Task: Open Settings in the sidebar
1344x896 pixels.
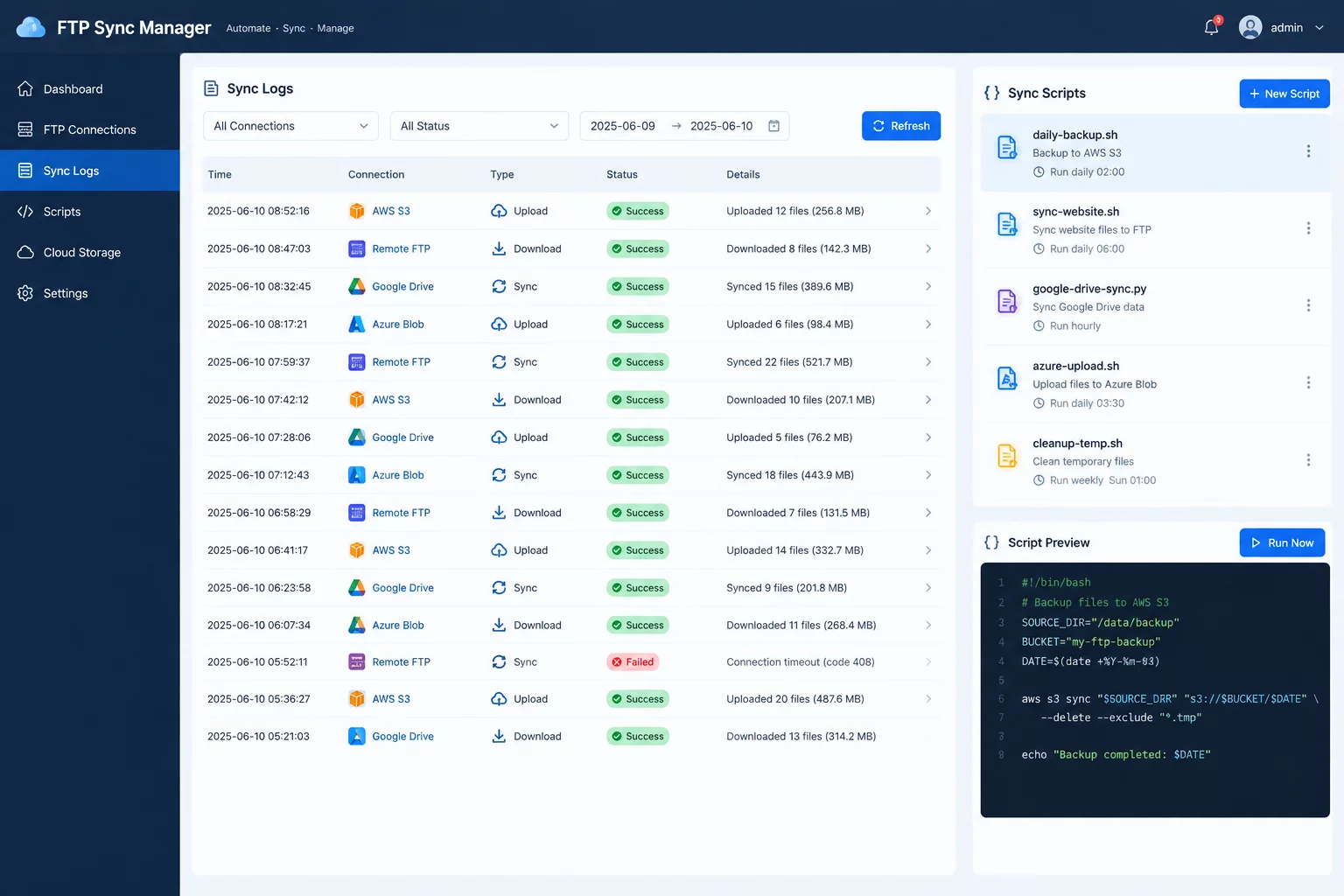Action: [90, 293]
